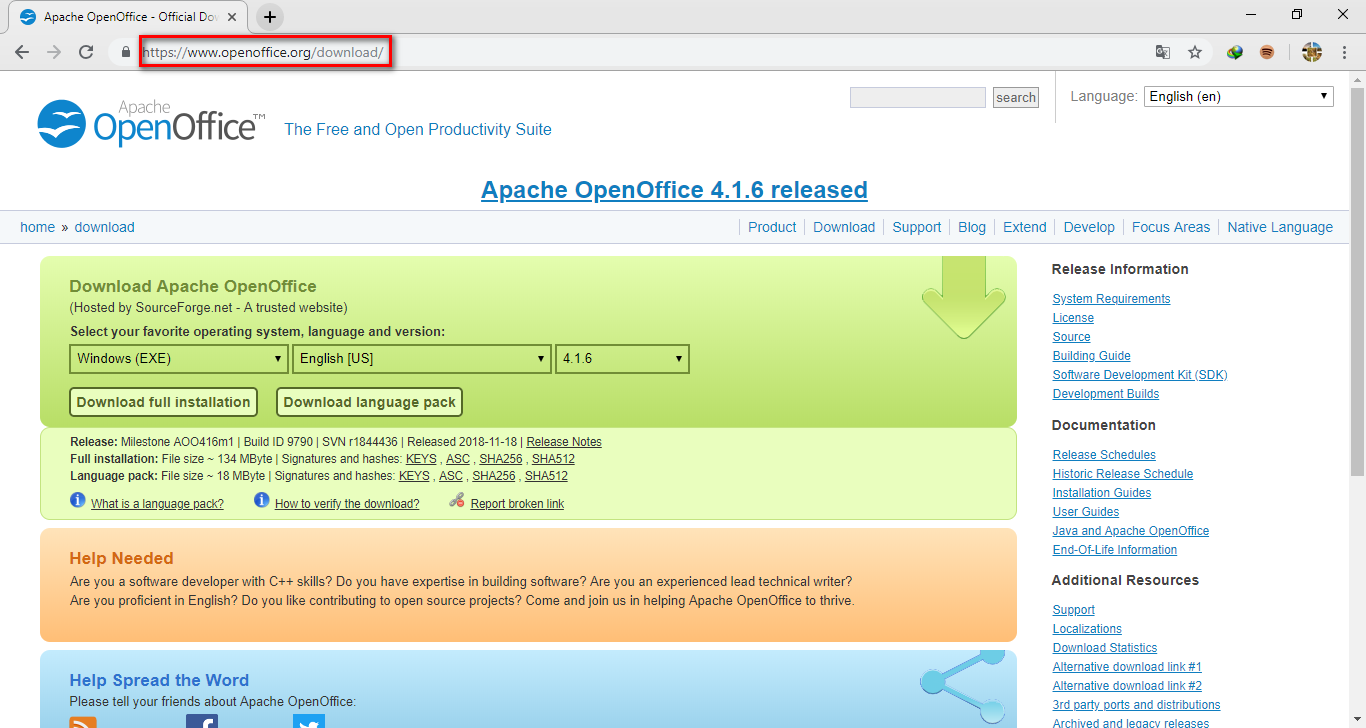Bookmark this page with the star icon
This screenshot has width=1366, height=728.
pos(1195,51)
